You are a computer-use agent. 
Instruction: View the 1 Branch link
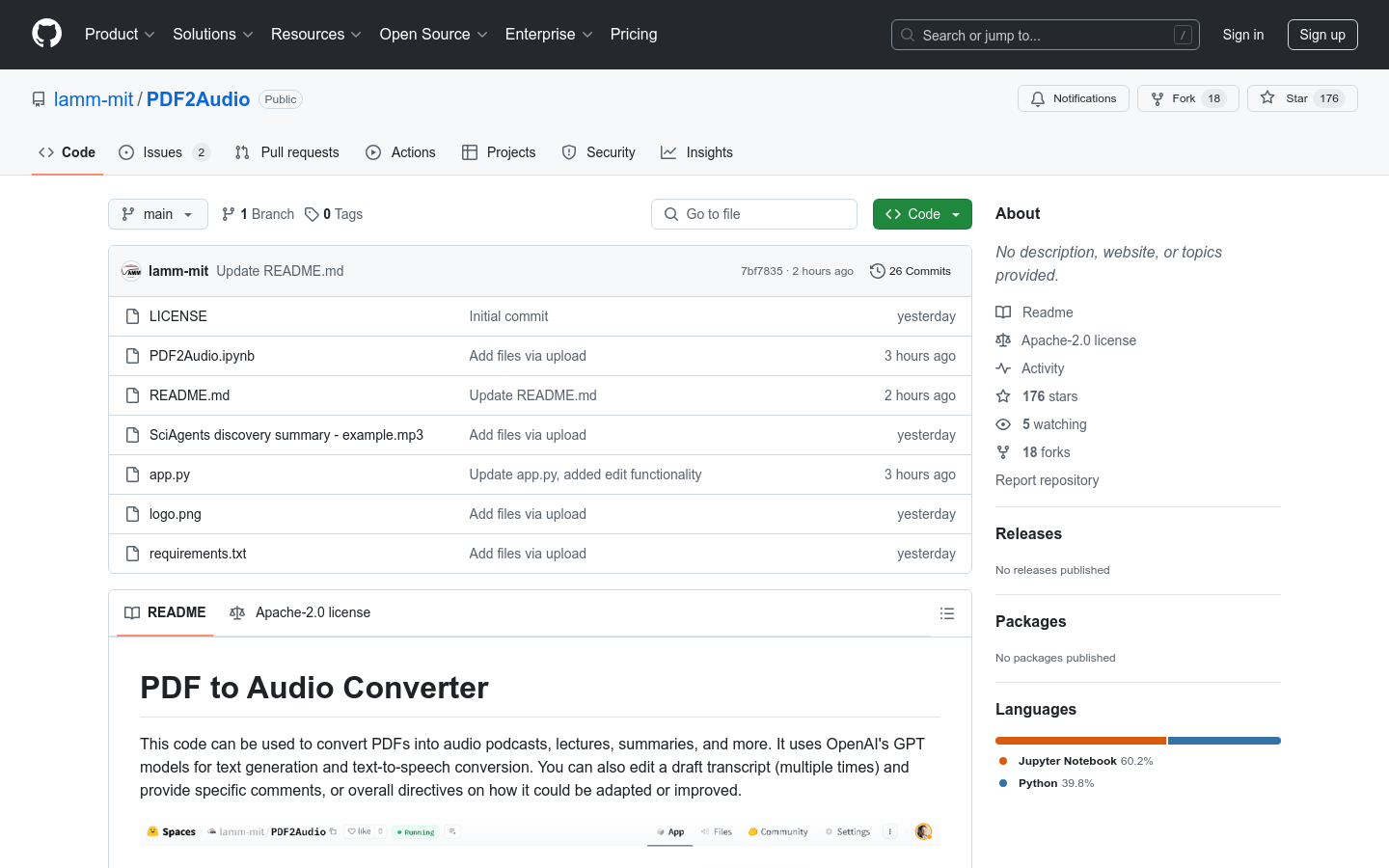pyautogui.click(x=258, y=214)
